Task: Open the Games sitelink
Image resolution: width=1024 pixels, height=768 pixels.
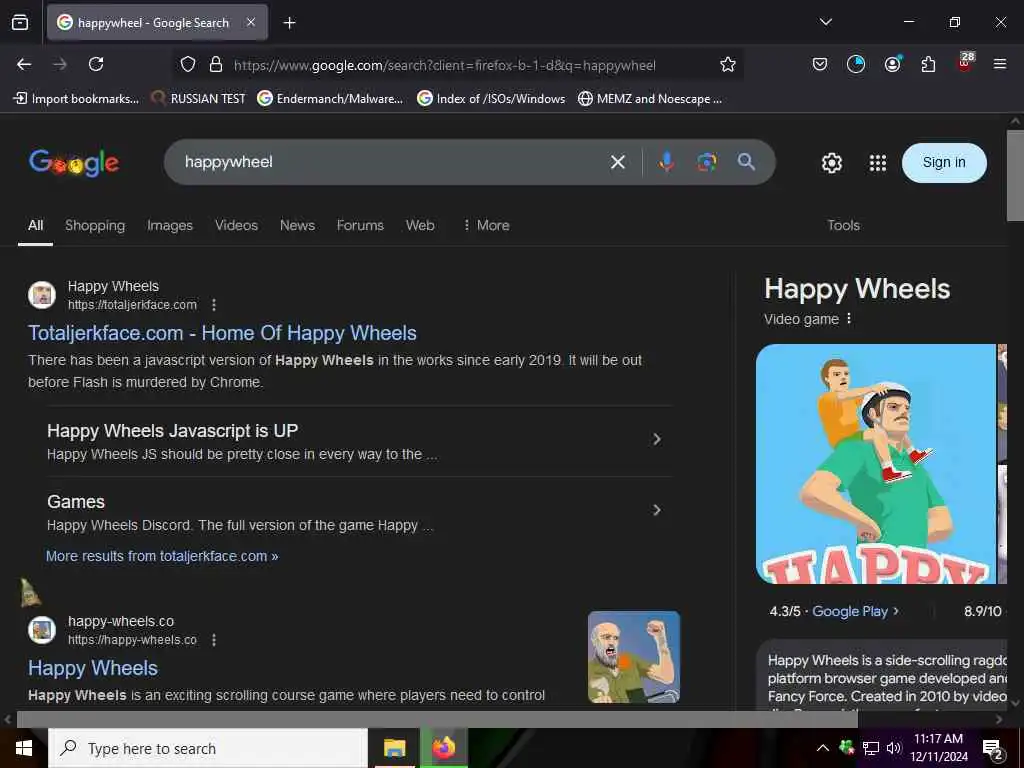Action: coord(76,502)
